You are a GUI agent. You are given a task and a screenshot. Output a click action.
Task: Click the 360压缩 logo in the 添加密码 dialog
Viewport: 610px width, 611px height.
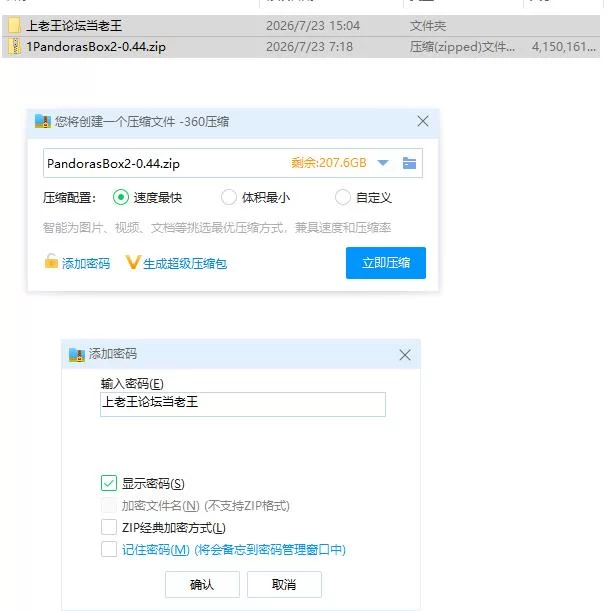tap(76, 355)
